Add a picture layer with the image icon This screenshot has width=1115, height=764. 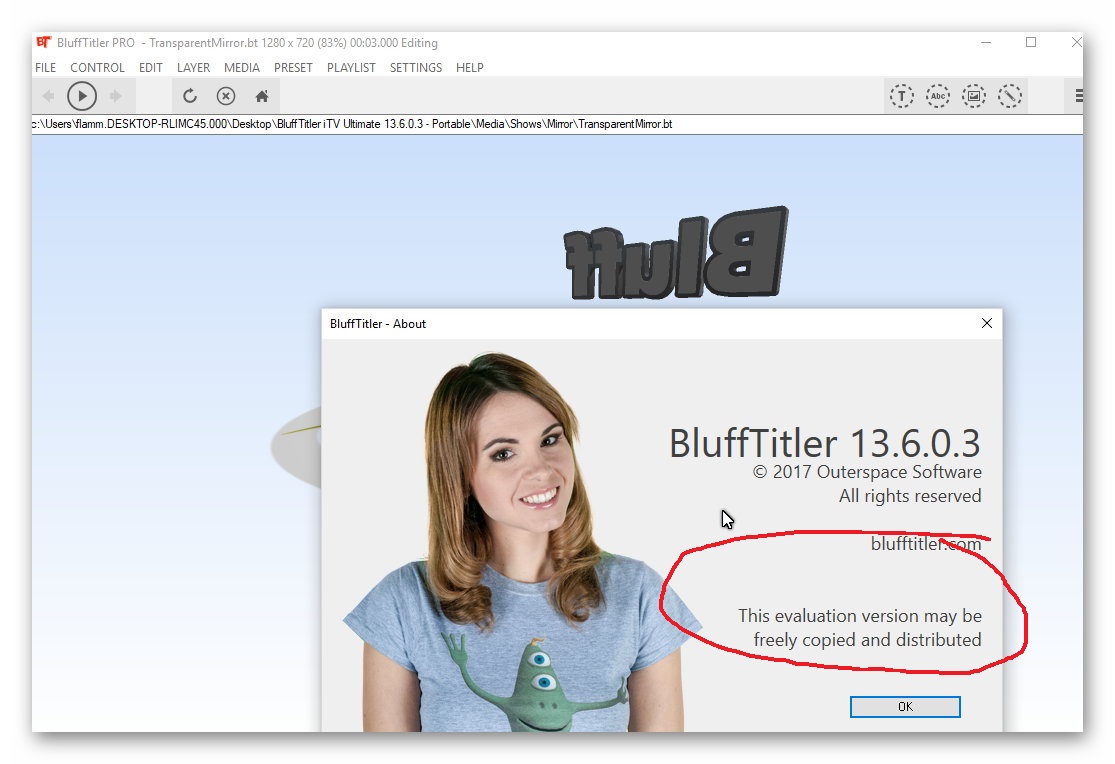point(973,96)
